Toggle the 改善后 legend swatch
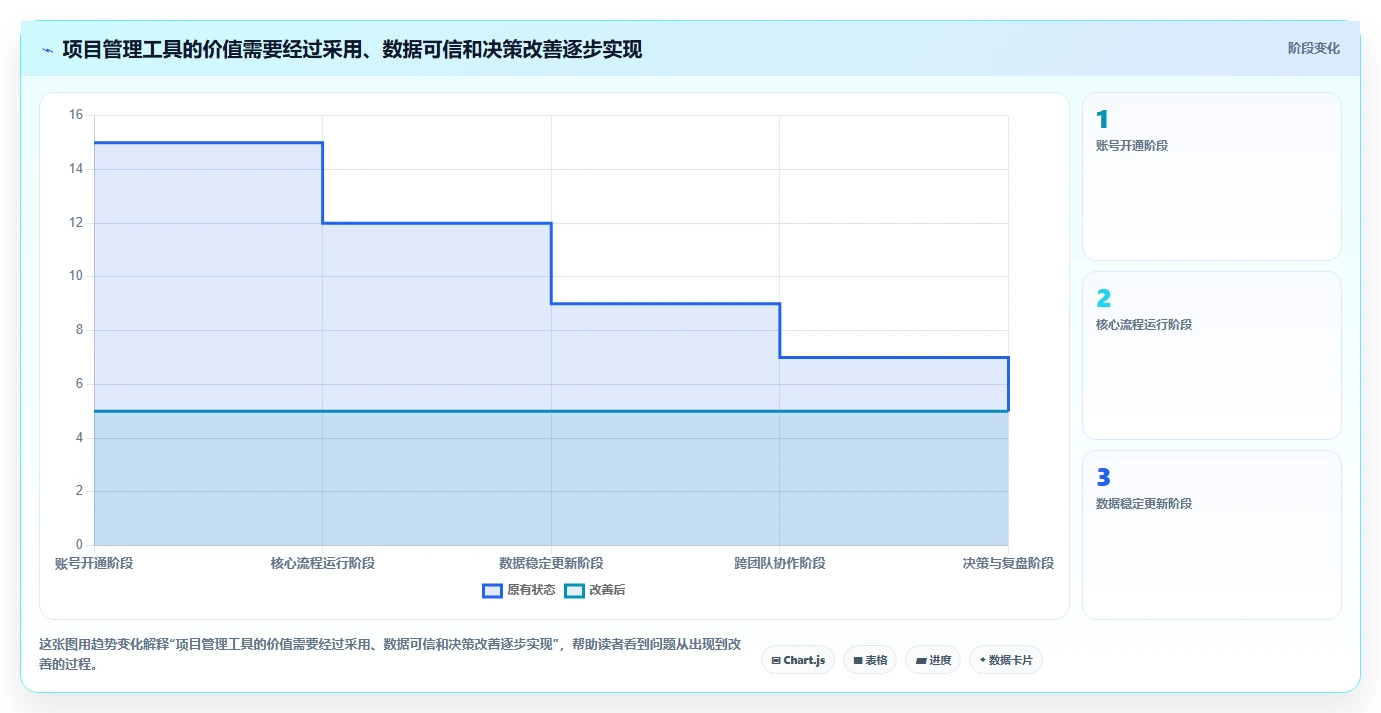 [x=574, y=590]
